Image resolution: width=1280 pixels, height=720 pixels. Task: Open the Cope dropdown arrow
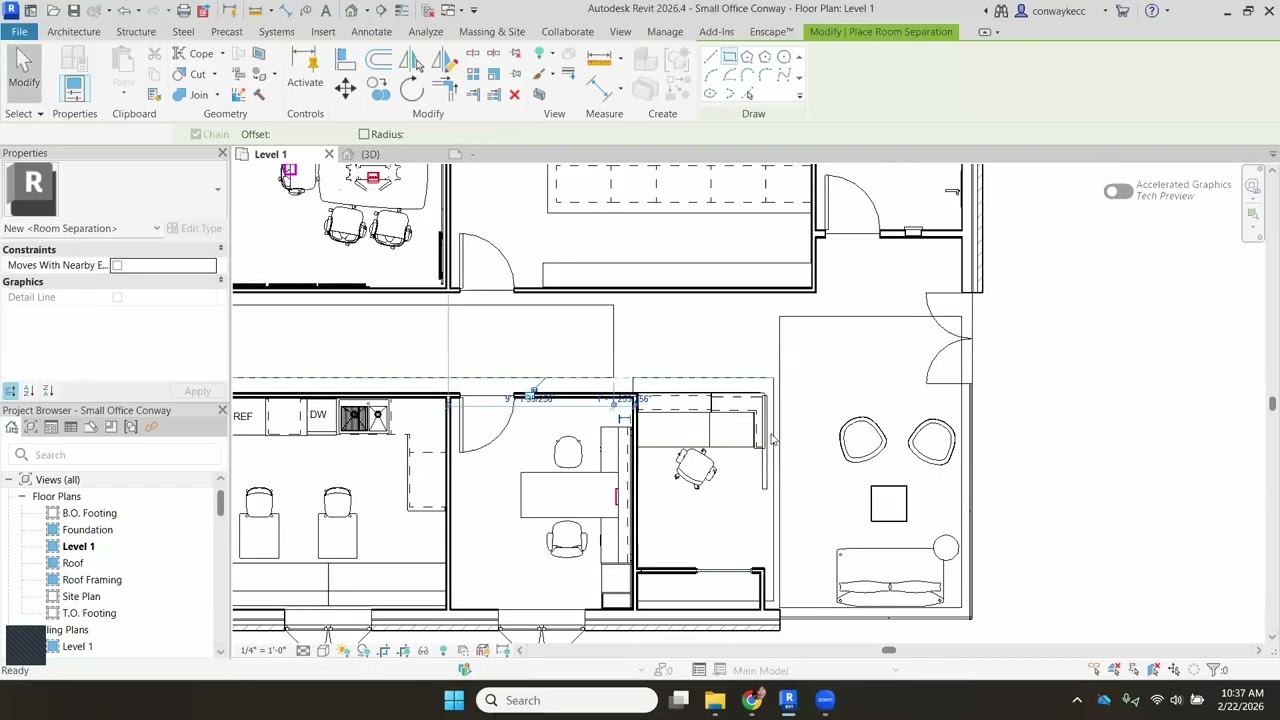(221, 54)
